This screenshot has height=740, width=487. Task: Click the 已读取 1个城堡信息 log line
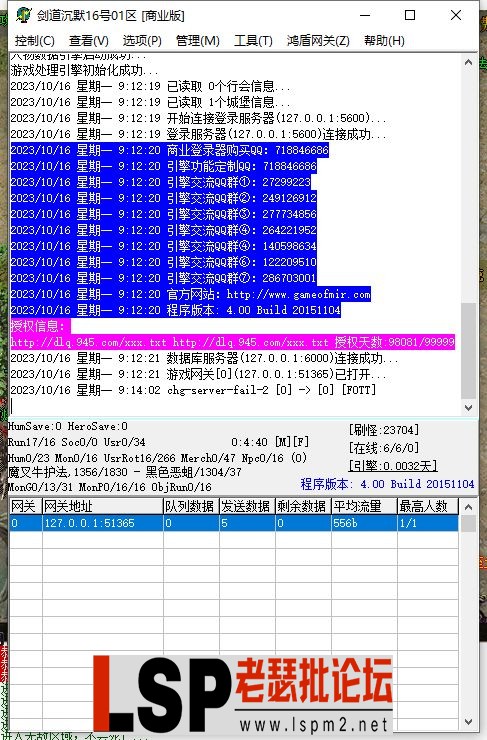tap(151, 102)
